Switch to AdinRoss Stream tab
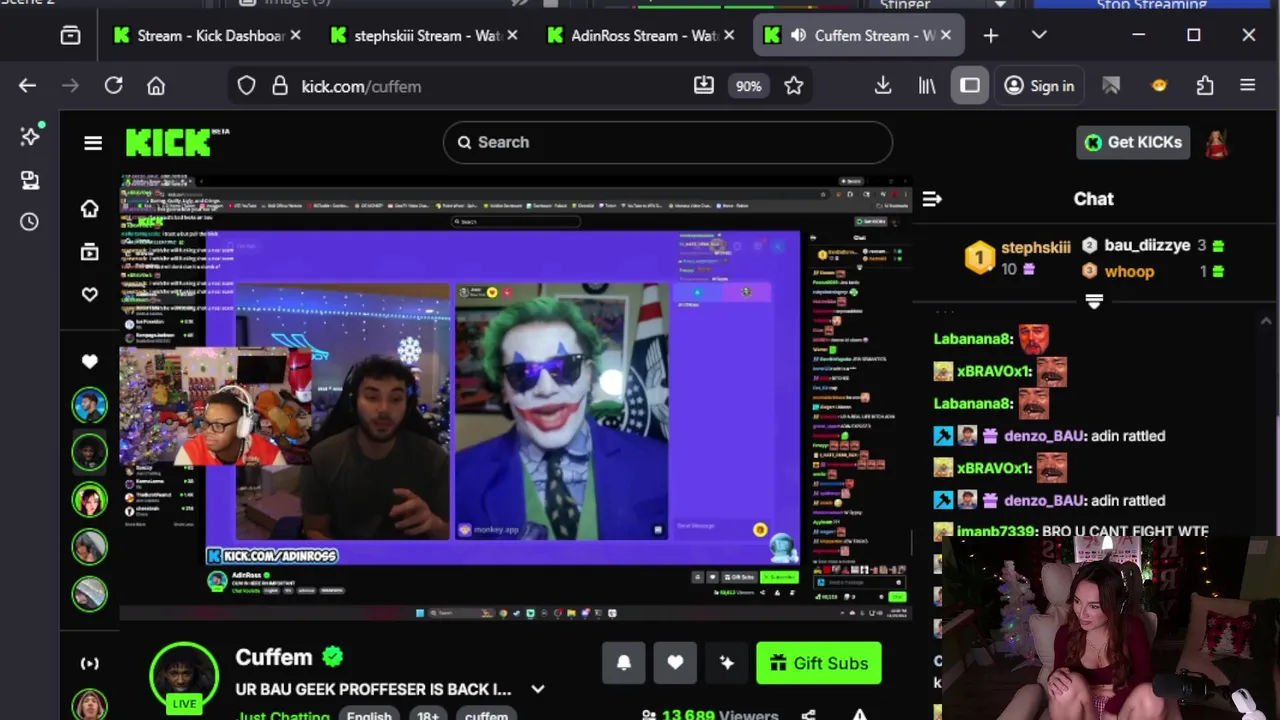This screenshot has height=720, width=1280. coord(642,35)
